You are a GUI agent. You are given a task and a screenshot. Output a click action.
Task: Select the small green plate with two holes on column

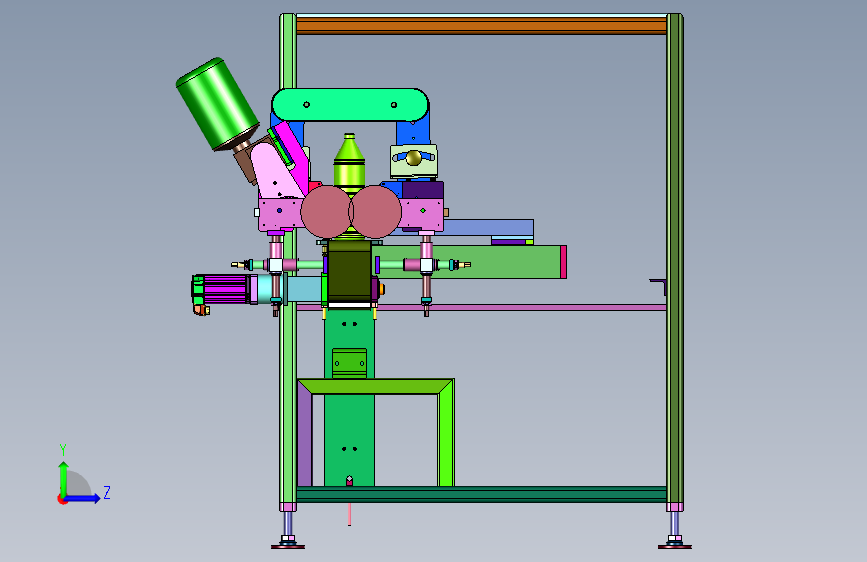[349, 363]
